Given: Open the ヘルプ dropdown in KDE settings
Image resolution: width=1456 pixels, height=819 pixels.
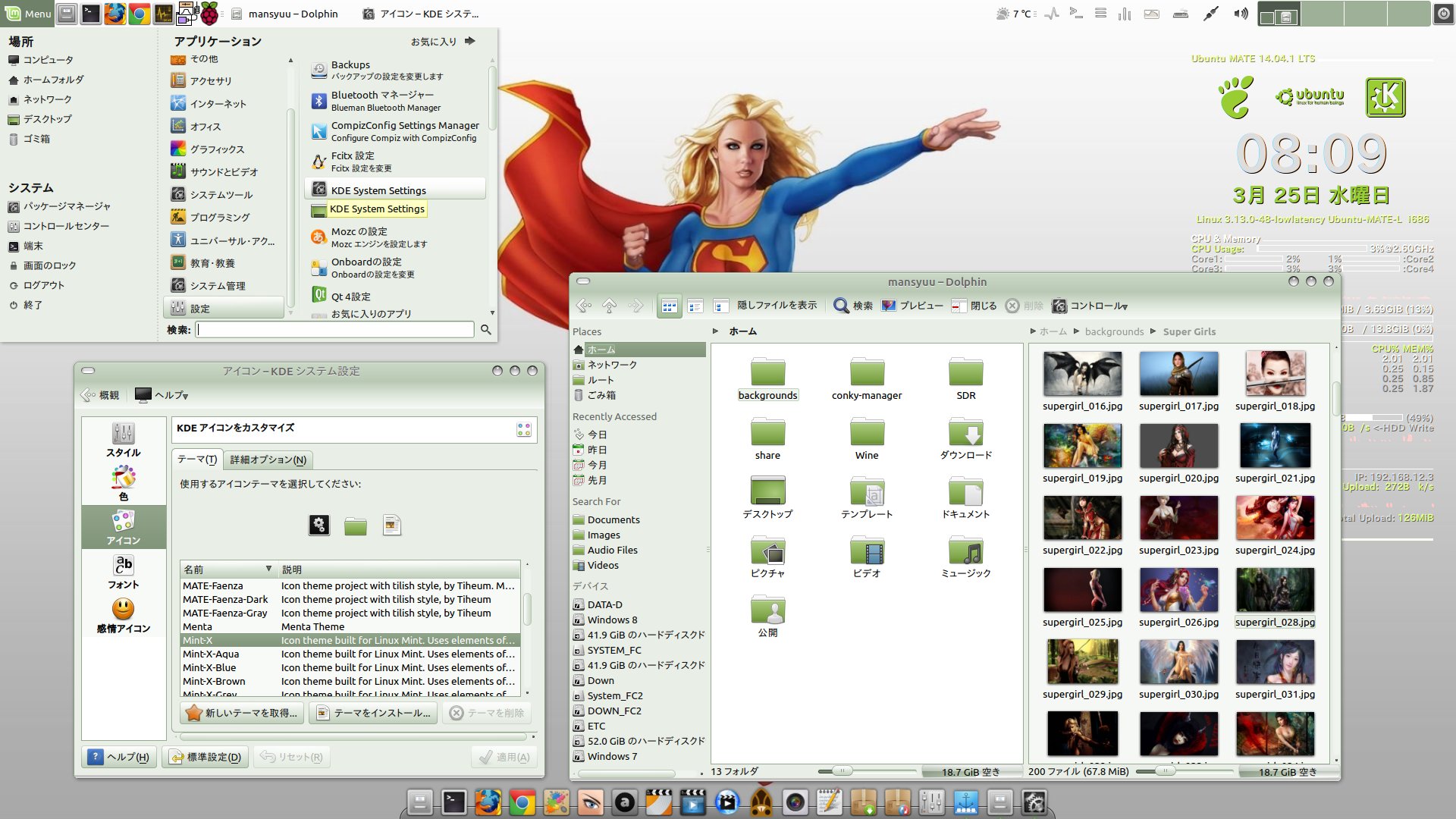Looking at the screenshot, I should point(162,395).
